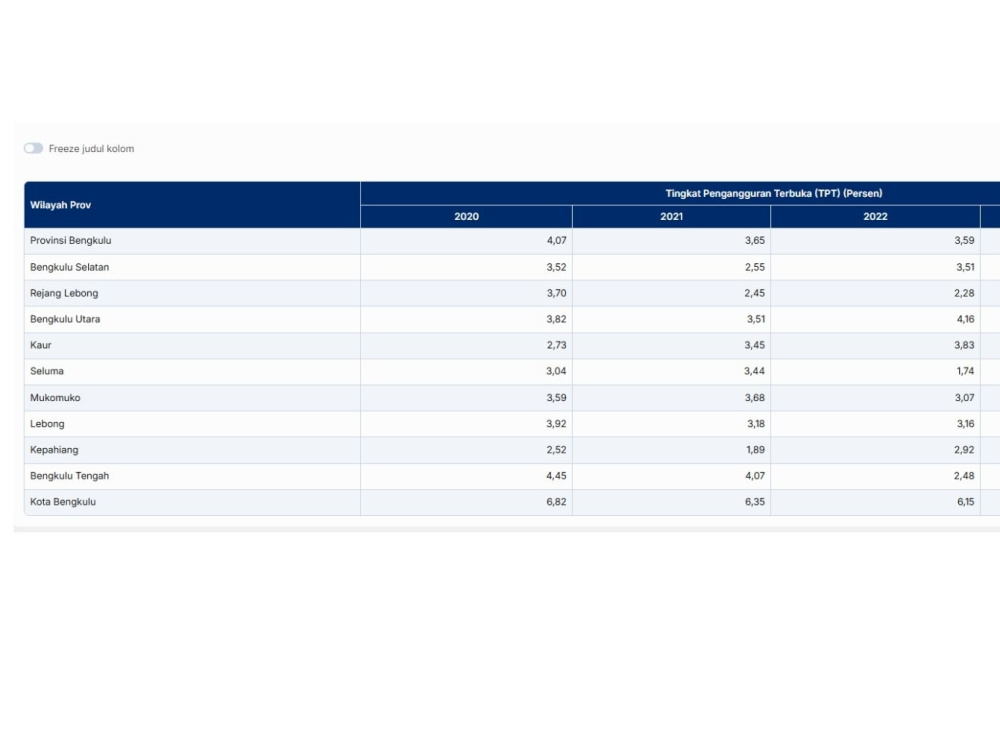Click the Rejang Lebong row label
This screenshot has height=750, width=1000.
coord(64,293)
